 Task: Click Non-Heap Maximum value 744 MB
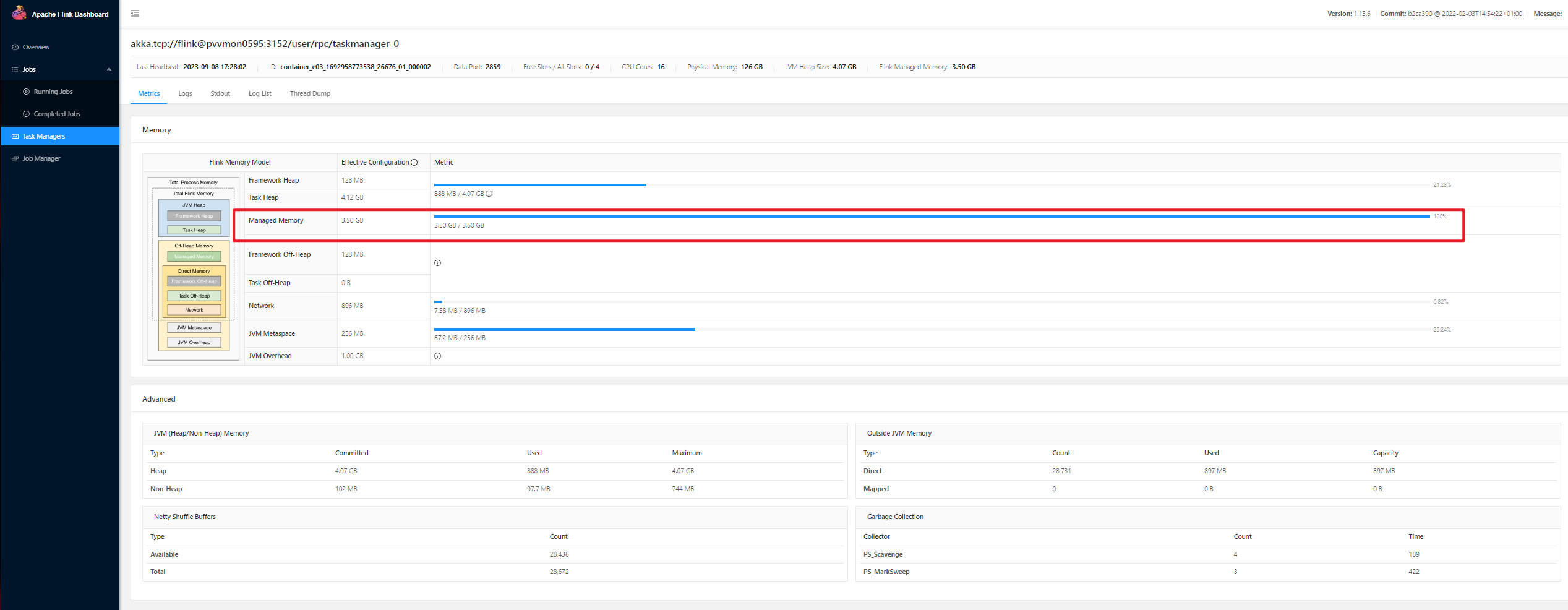683,489
